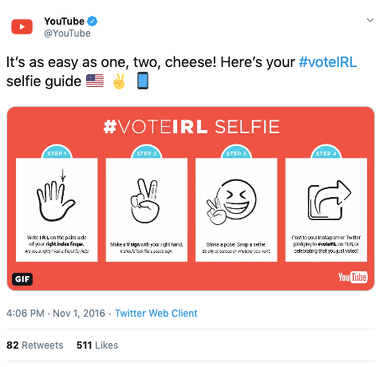Viewport: 379px width, 367px height.
Task: Click the Step 2 peace sign illustration
Action: (145, 200)
